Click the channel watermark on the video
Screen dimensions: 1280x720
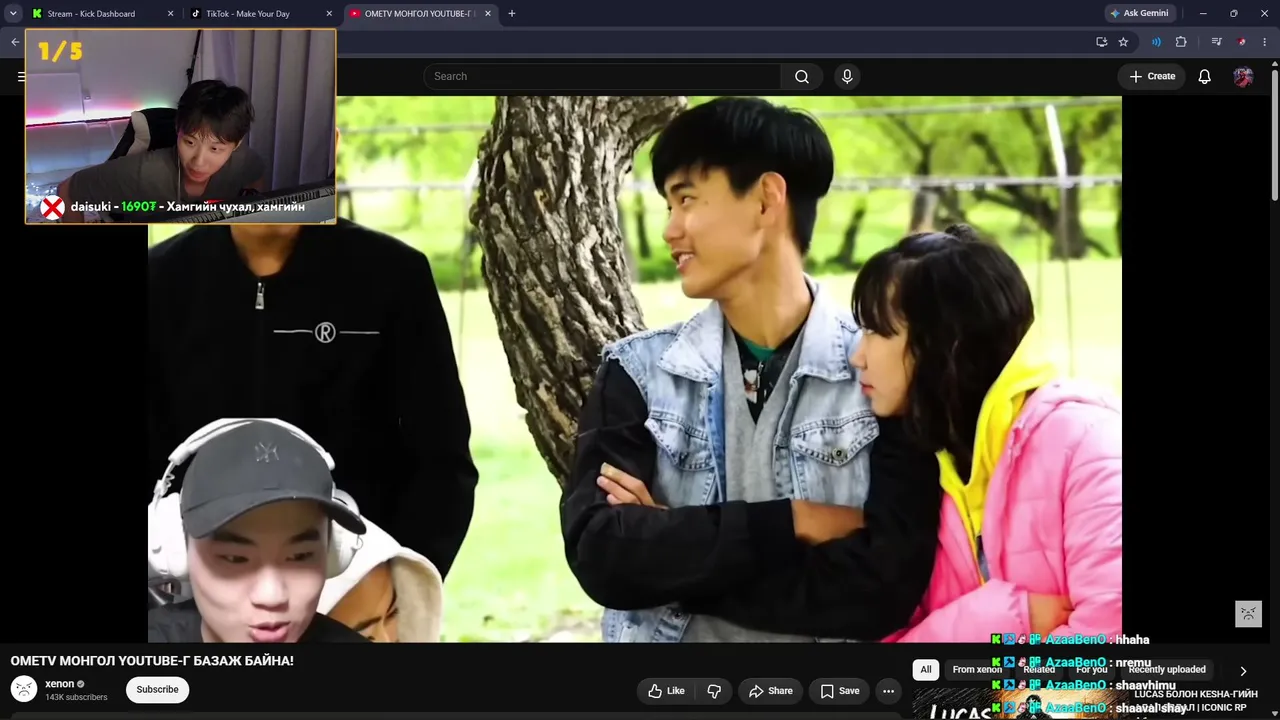pos(1248,613)
